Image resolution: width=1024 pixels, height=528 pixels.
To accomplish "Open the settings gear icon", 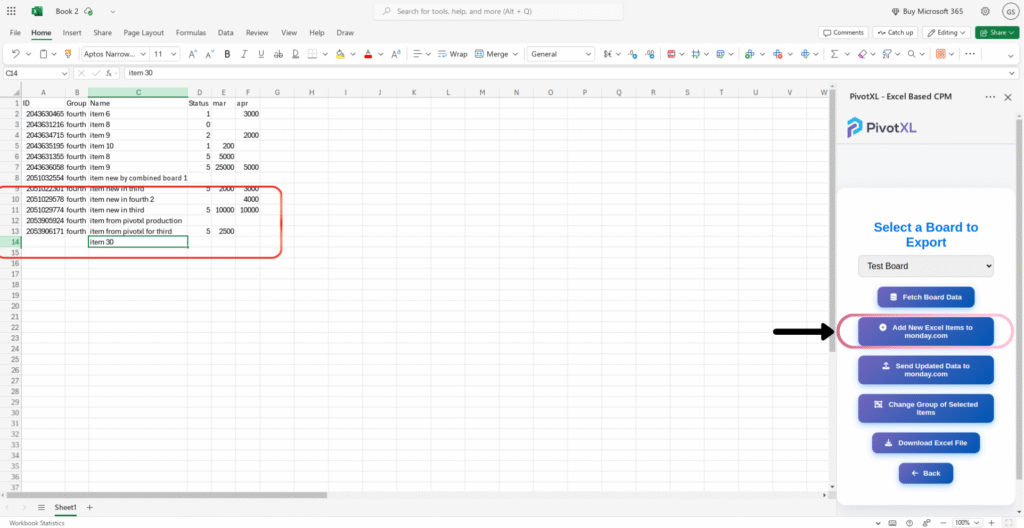I will coord(985,11).
